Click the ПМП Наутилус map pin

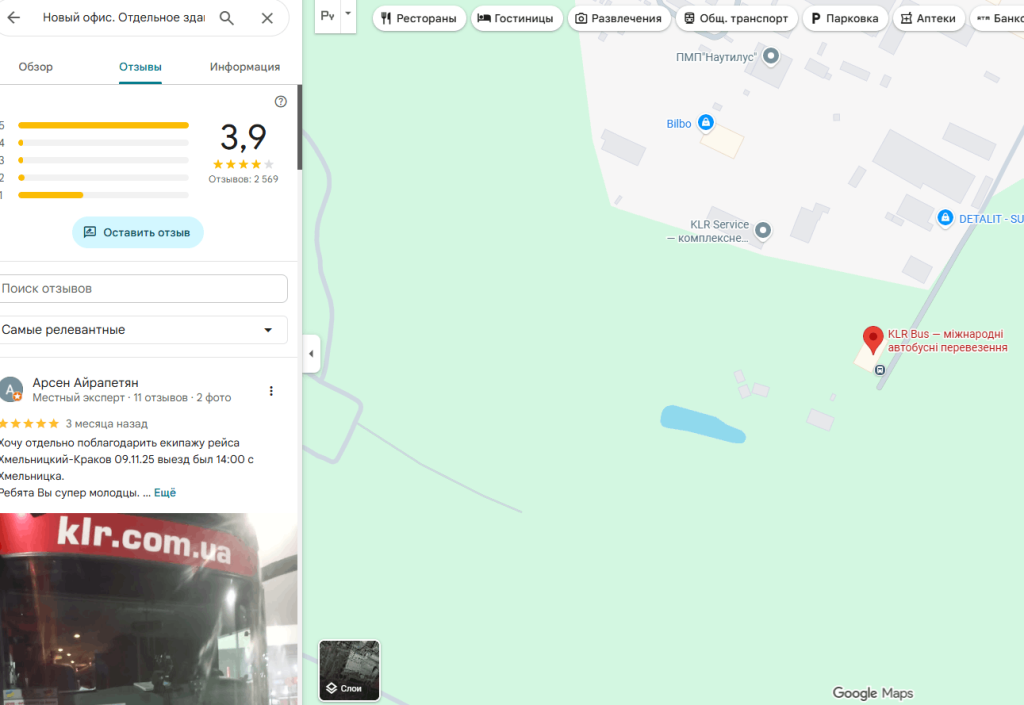tap(771, 55)
